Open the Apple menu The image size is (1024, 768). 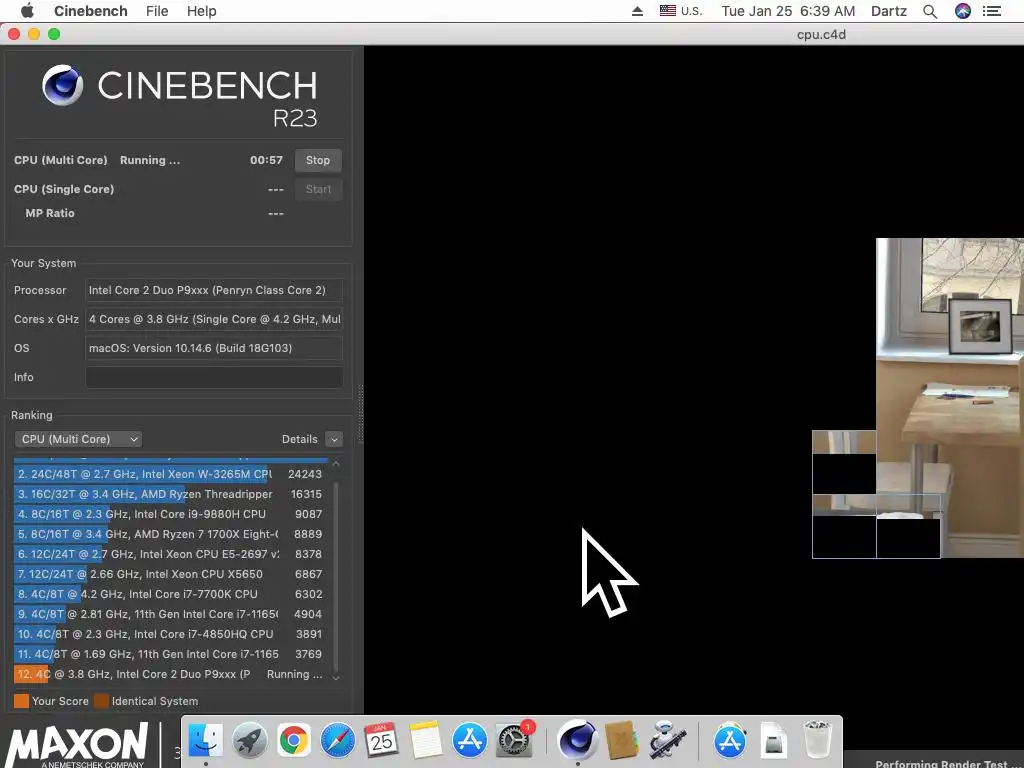(x=27, y=11)
